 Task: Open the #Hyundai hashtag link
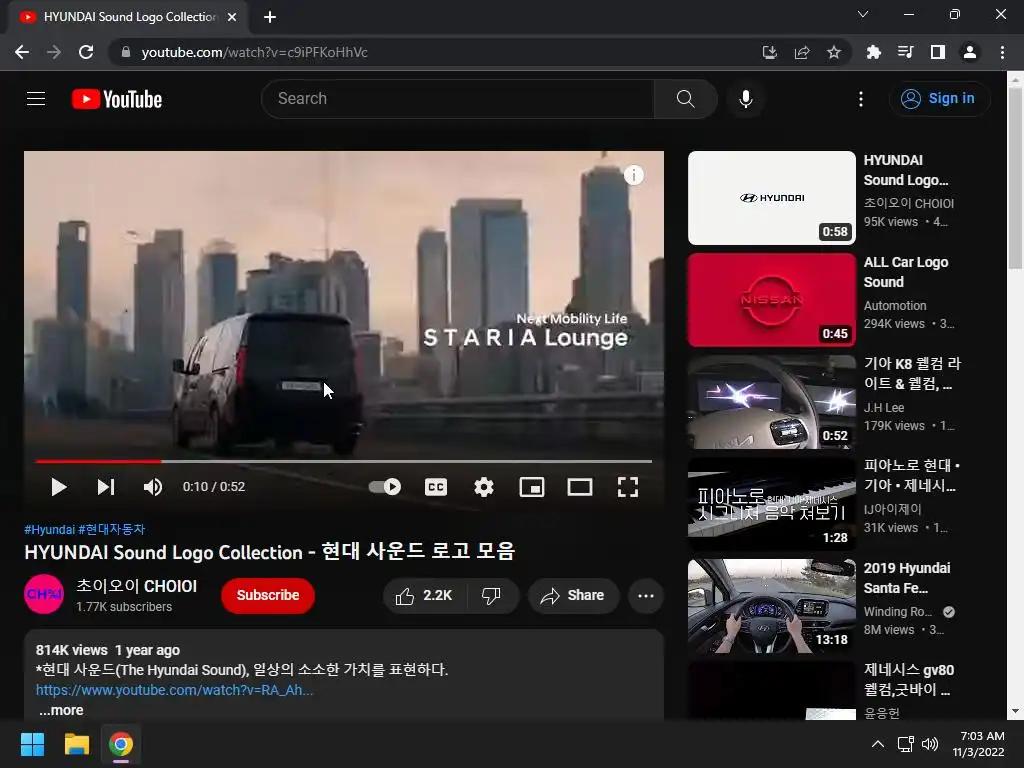pyautogui.click(x=50, y=530)
